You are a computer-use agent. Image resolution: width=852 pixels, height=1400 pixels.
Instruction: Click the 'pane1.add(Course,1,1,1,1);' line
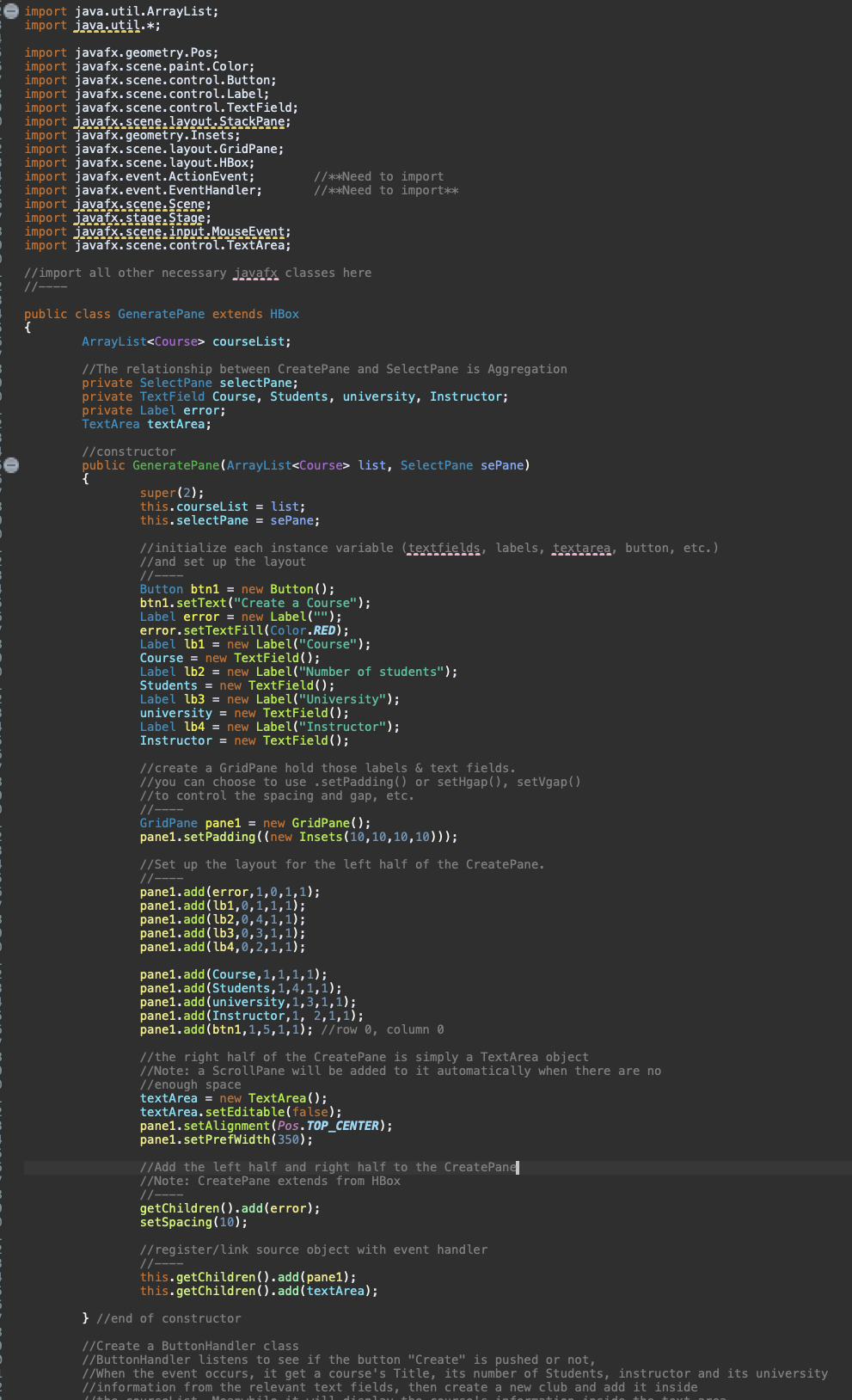[233, 974]
